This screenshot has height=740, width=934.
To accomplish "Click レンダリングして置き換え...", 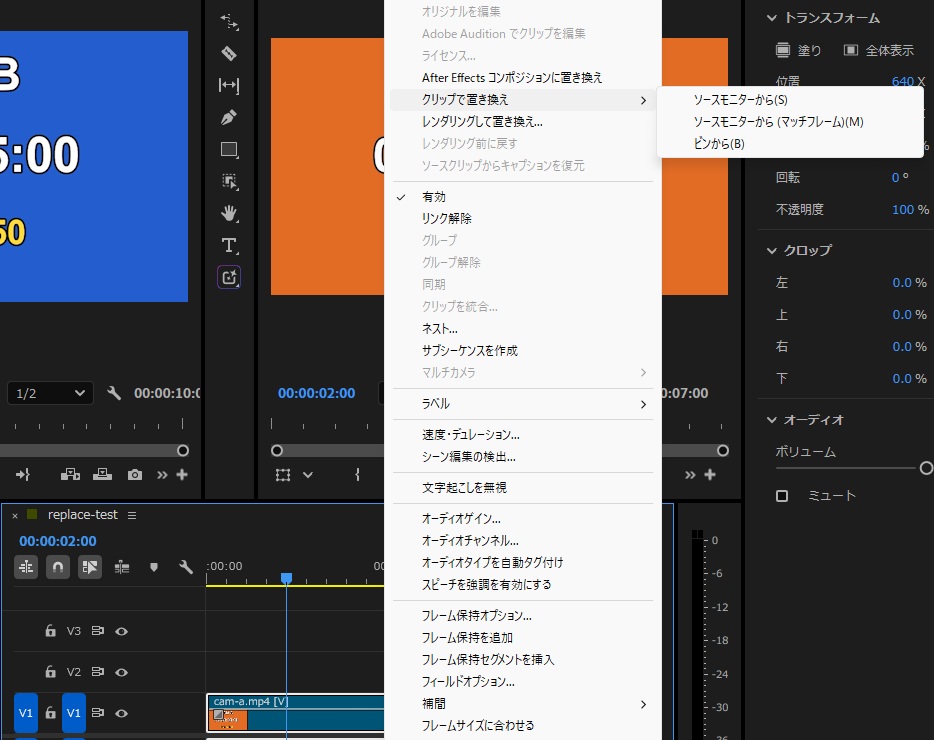I will pyautogui.click(x=523, y=122).
